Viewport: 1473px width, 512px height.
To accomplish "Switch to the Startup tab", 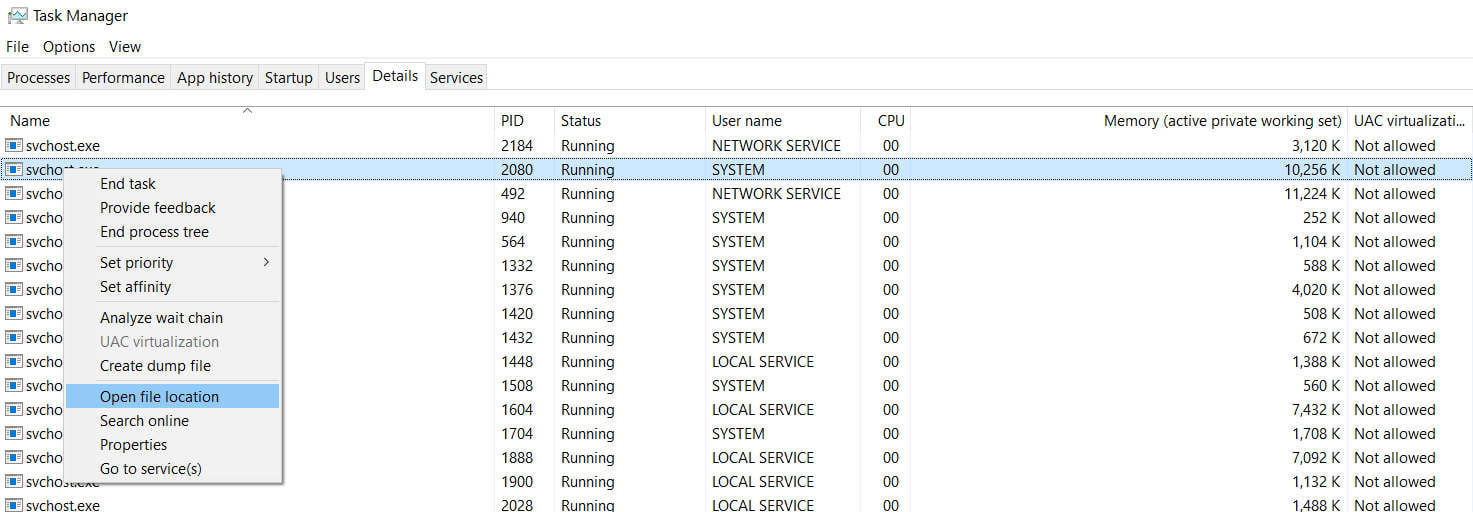I will (289, 77).
